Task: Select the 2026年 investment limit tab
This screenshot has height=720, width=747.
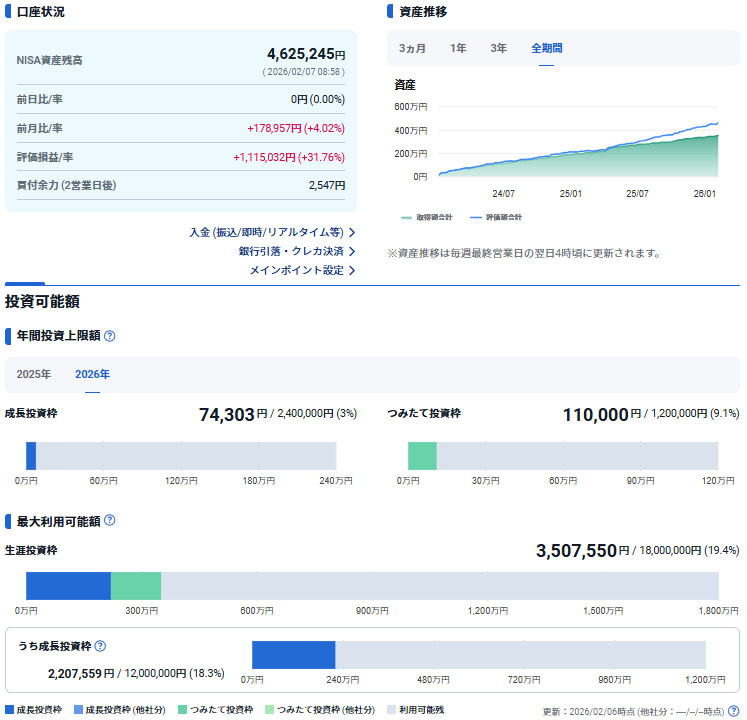Action: click(x=92, y=375)
